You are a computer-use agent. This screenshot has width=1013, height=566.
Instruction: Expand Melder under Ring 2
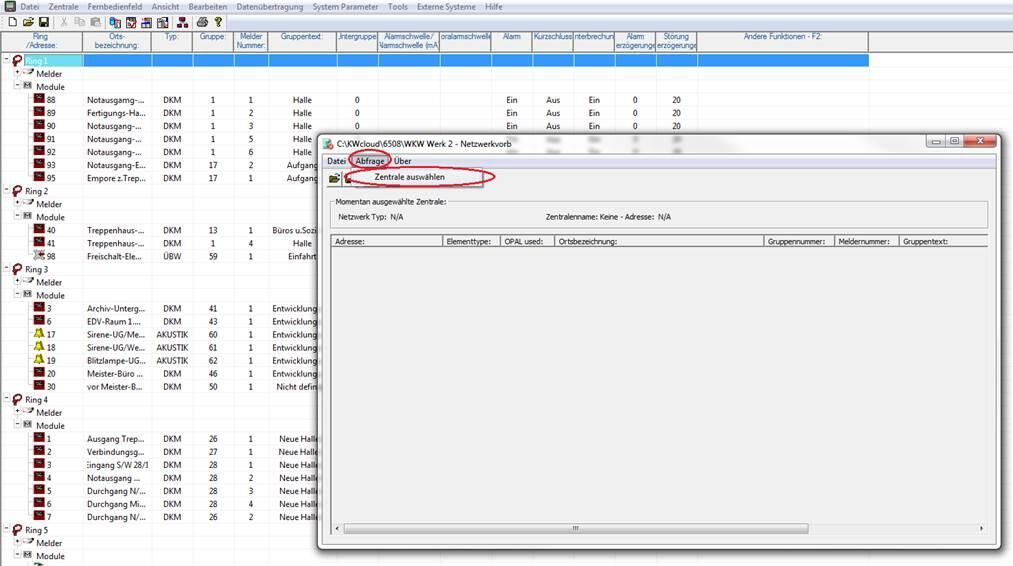coord(18,204)
